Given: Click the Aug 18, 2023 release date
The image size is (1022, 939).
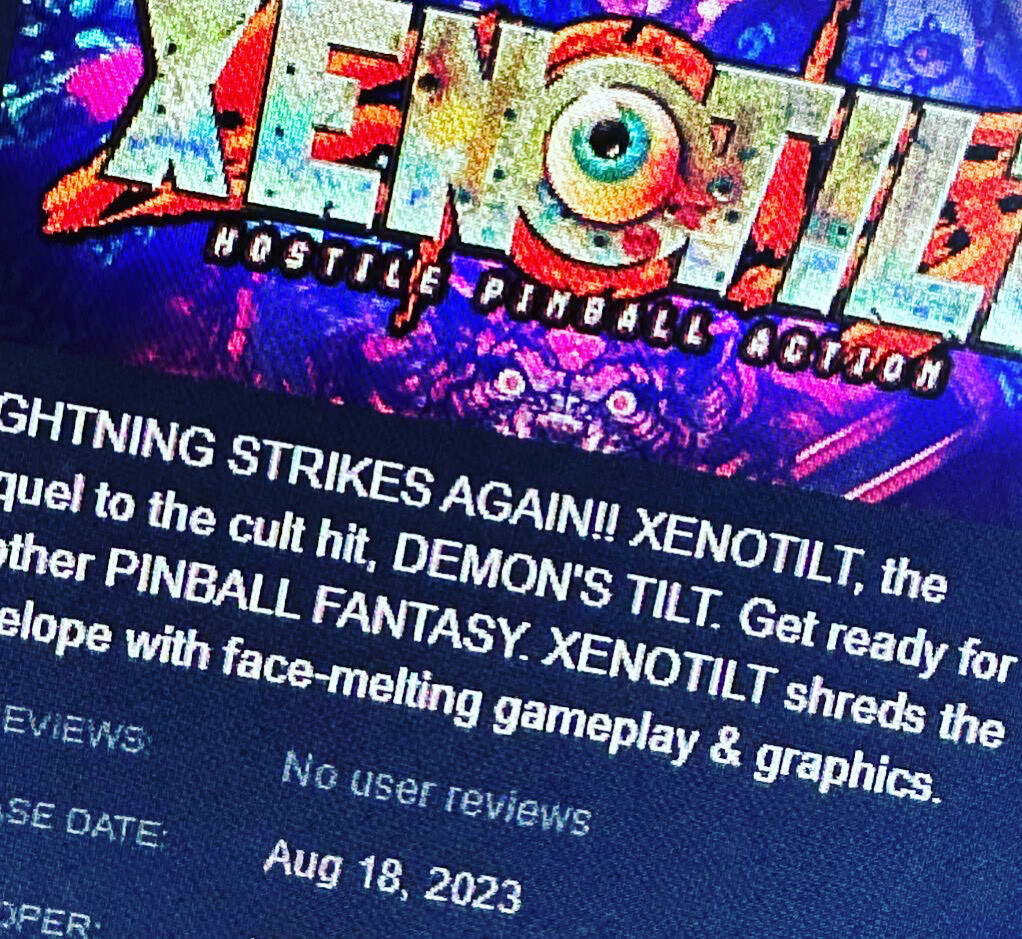Looking at the screenshot, I should pos(393,874).
